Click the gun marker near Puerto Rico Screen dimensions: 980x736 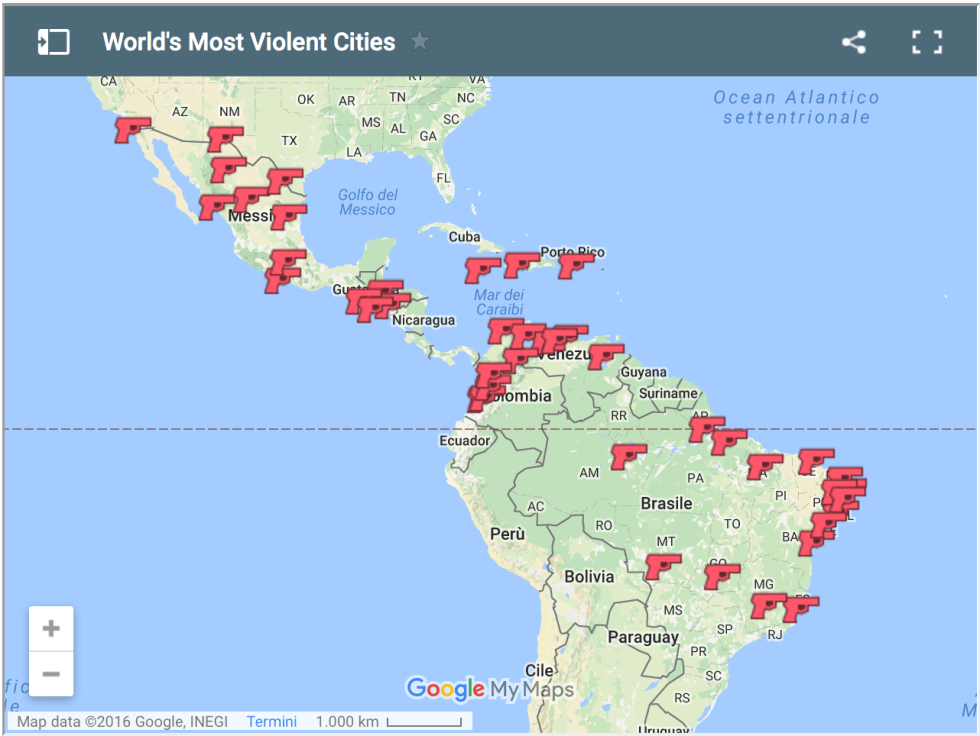click(x=575, y=265)
